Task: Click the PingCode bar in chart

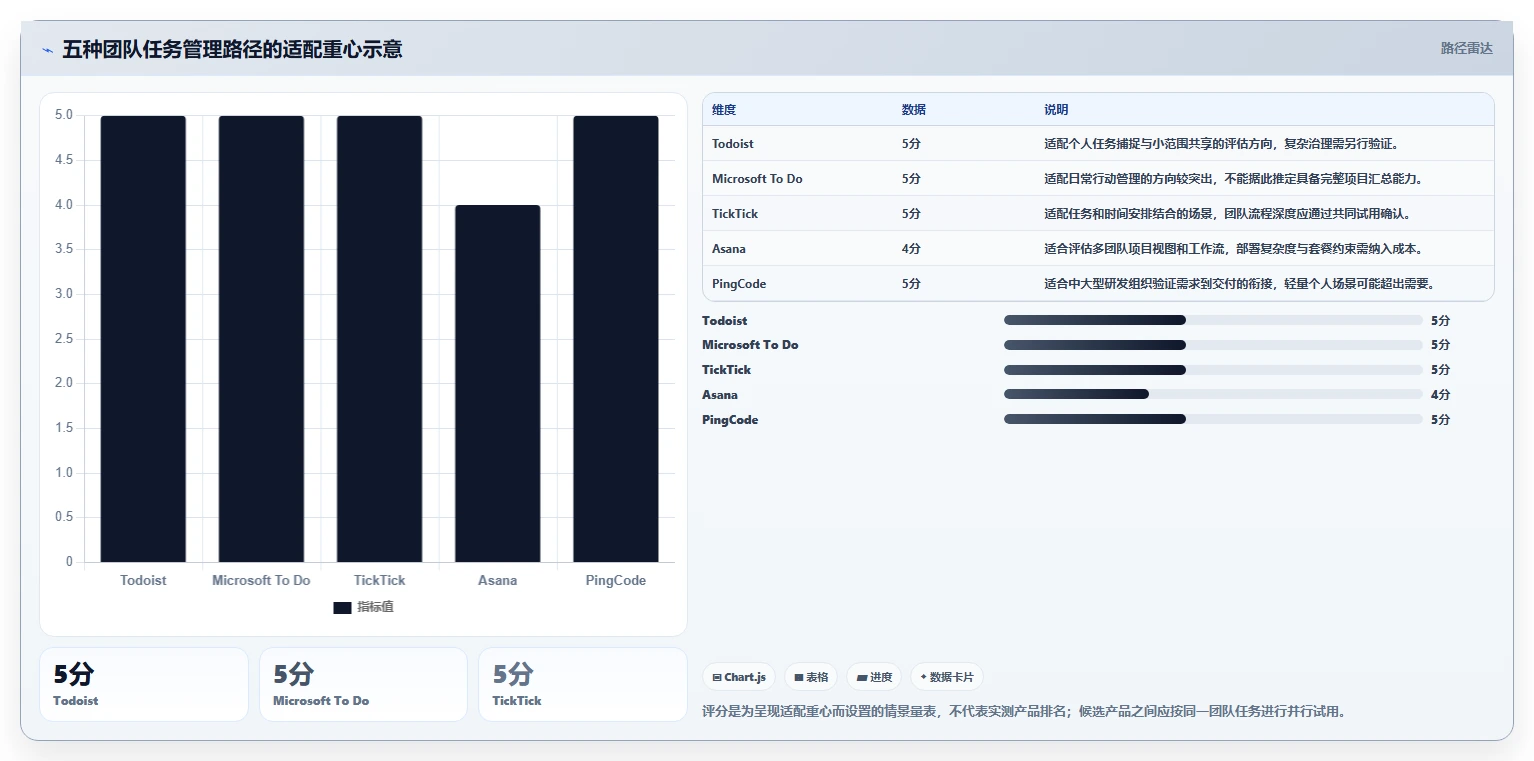Action: click(x=615, y=339)
